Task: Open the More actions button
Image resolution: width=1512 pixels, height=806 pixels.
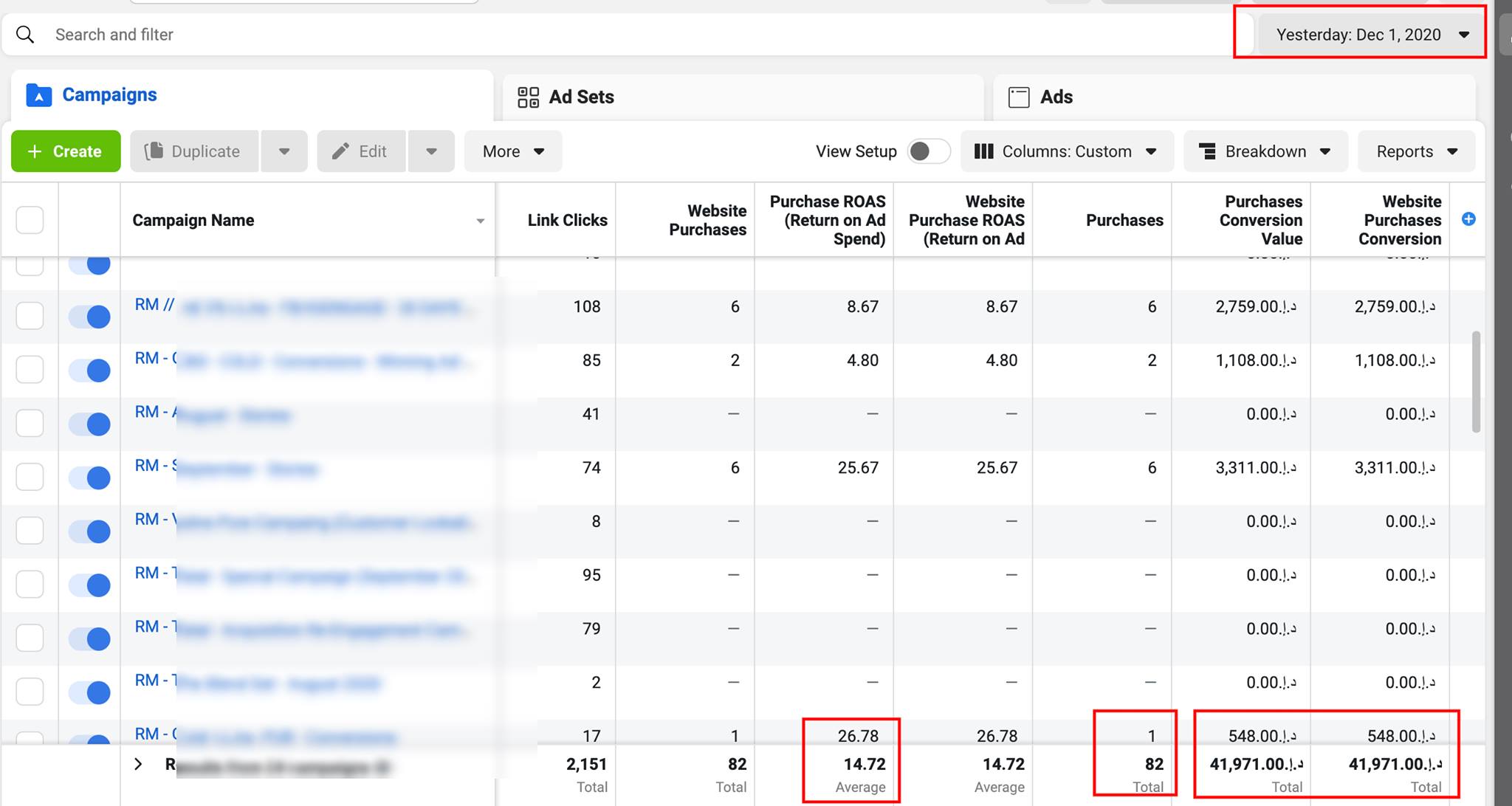Action: pyautogui.click(x=512, y=151)
